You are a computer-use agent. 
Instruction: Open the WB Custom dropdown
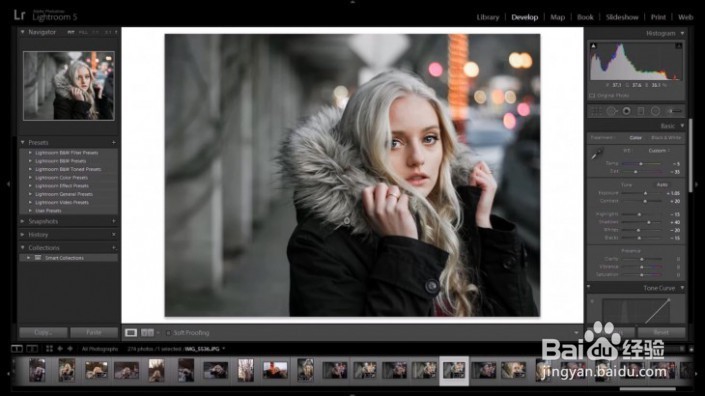coord(659,151)
